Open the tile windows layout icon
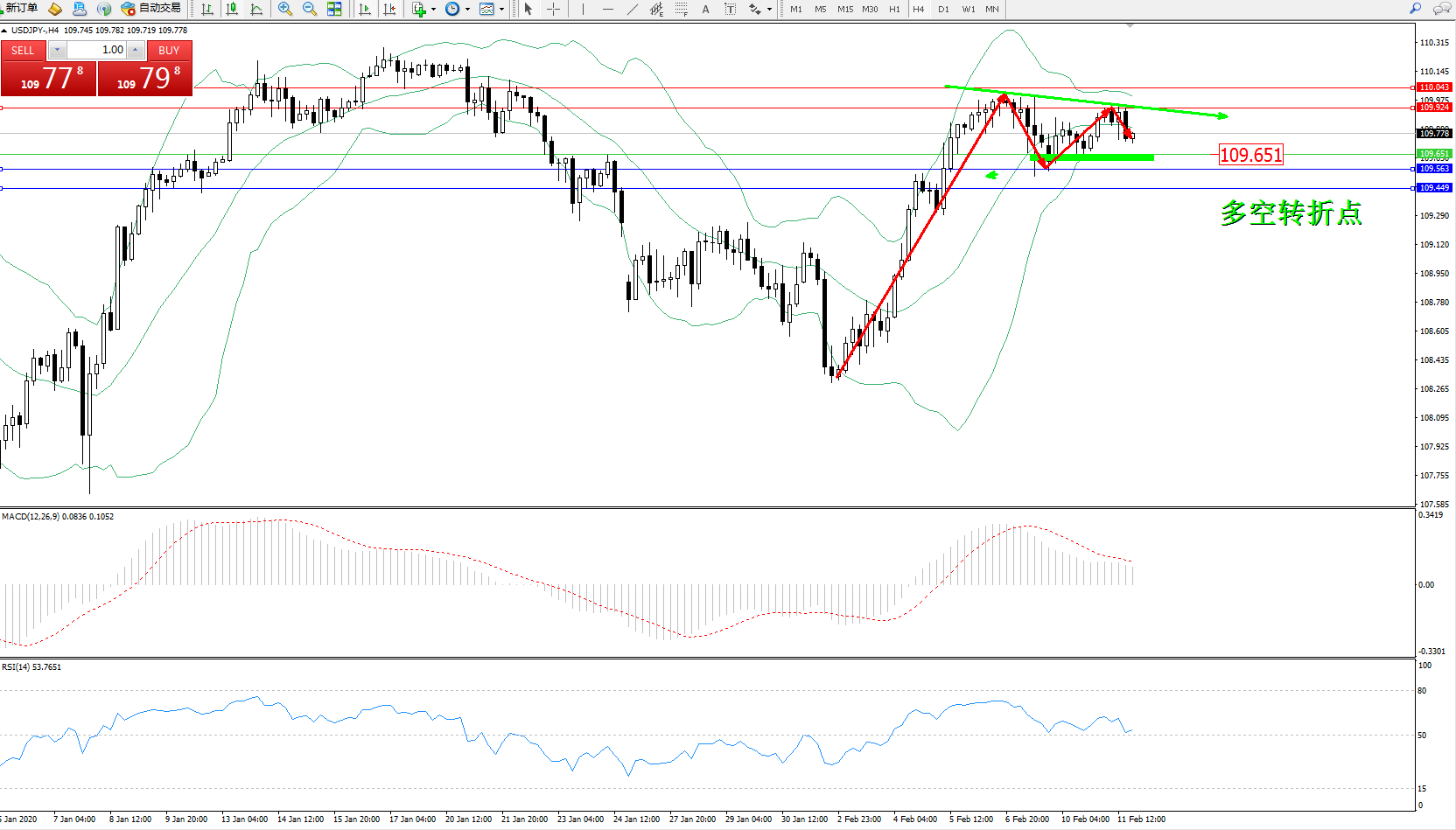The image size is (1456, 830). tap(334, 9)
